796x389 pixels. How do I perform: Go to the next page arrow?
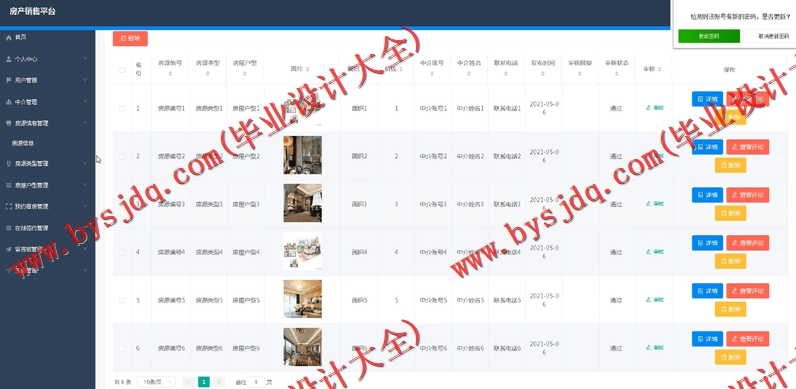coord(219,382)
